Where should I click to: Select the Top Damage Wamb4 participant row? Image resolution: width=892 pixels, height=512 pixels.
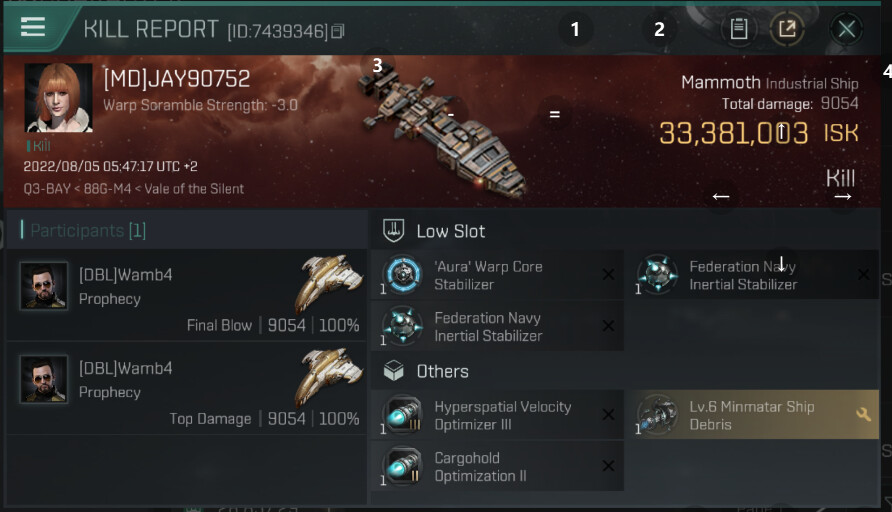click(185, 391)
